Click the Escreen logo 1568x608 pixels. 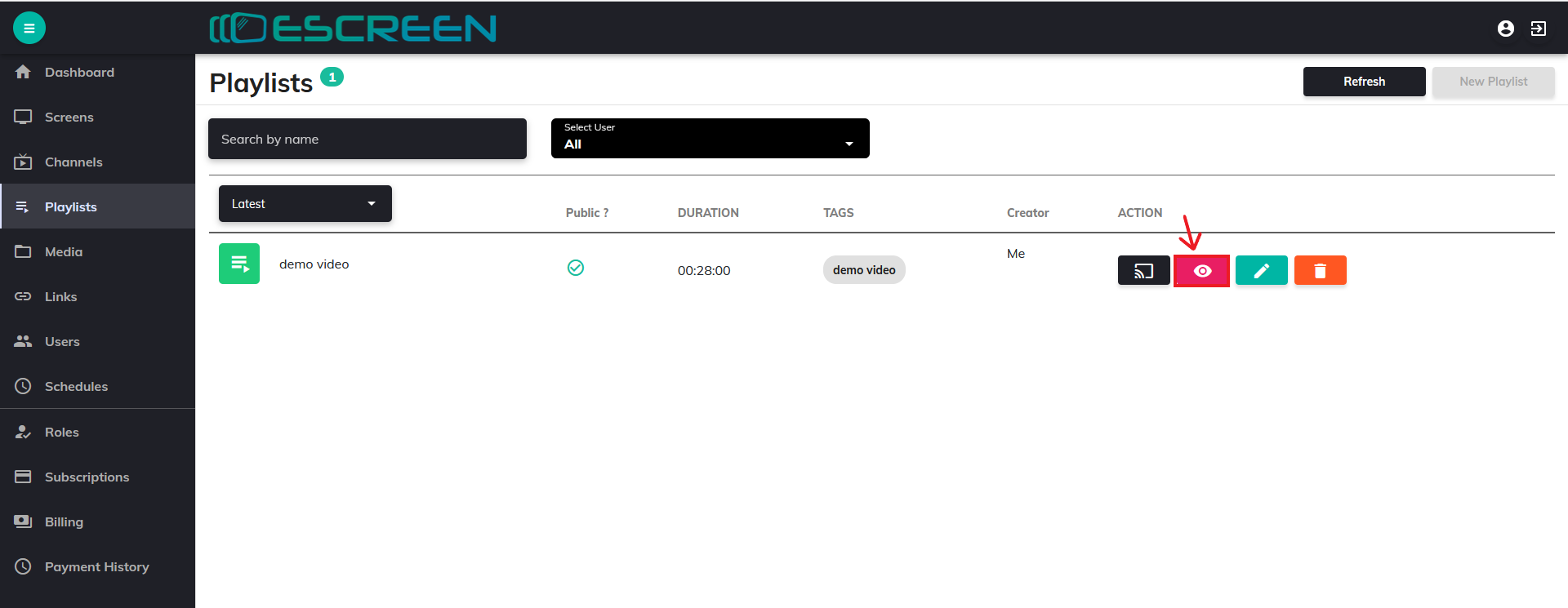(353, 29)
